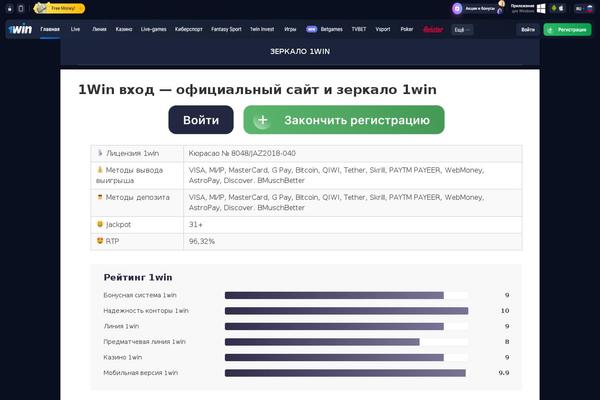Open the Киберспорт section

[x=189, y=29]
